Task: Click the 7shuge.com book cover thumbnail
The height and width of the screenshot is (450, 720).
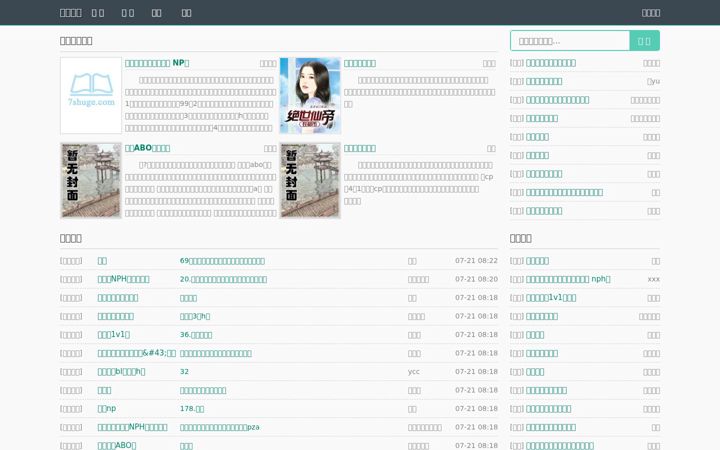Action: tap(91, 96)
